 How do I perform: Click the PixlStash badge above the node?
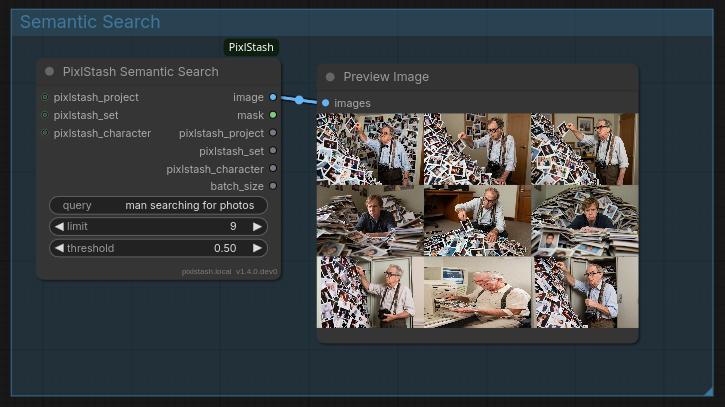click(x=251, y=47)
